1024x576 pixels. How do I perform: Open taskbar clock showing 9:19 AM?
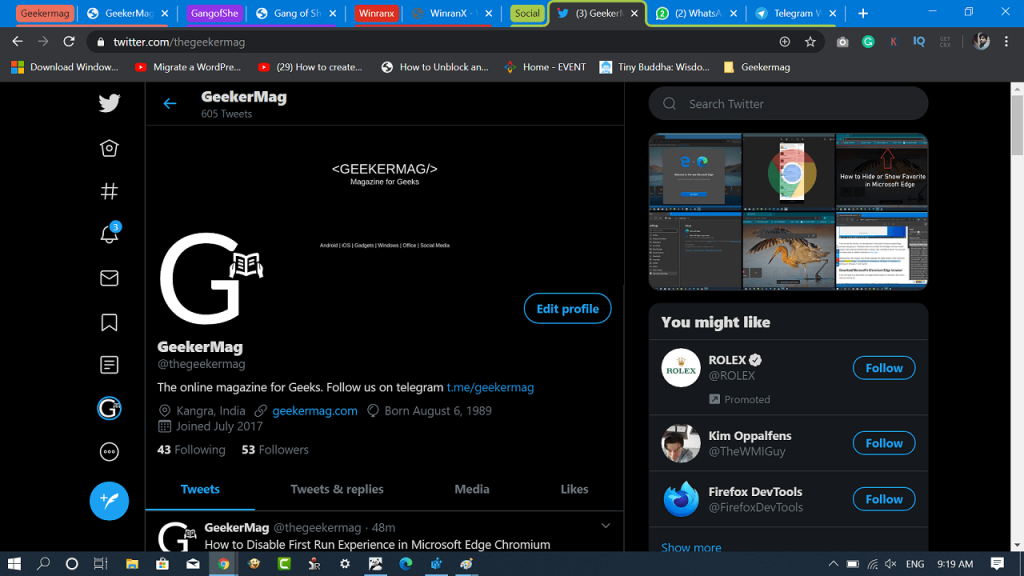point(955,564)
